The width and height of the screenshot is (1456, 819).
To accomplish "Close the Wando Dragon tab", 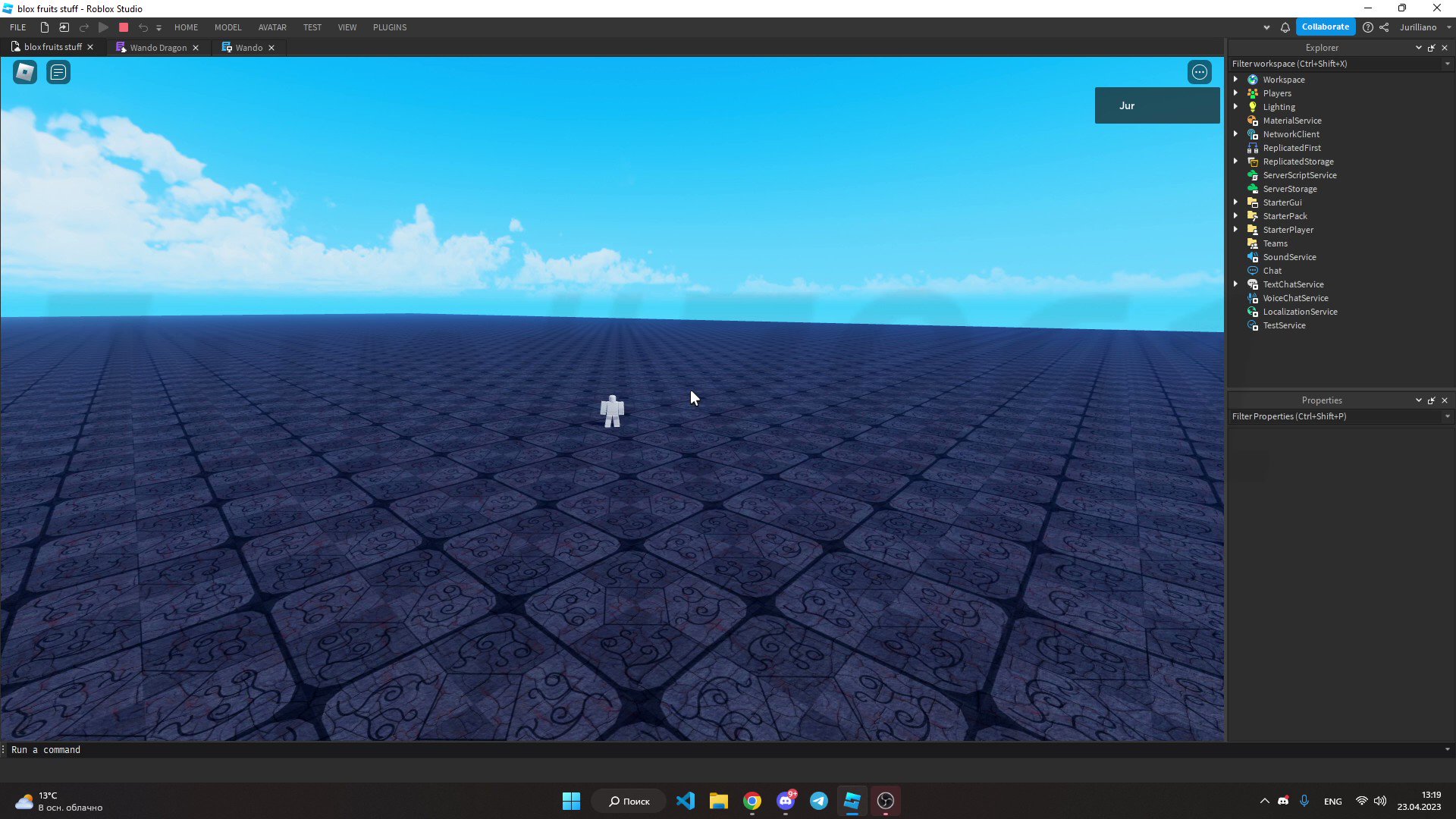I will 196,48.
